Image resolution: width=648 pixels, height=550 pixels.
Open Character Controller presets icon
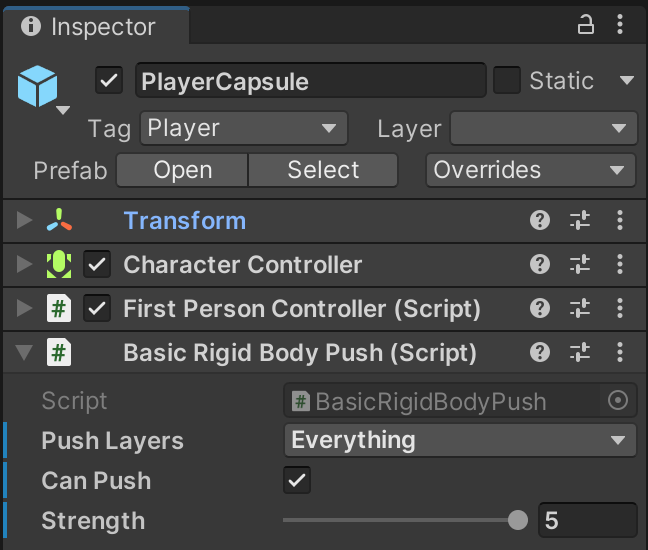pyautogui.click(x=580, y=265)
